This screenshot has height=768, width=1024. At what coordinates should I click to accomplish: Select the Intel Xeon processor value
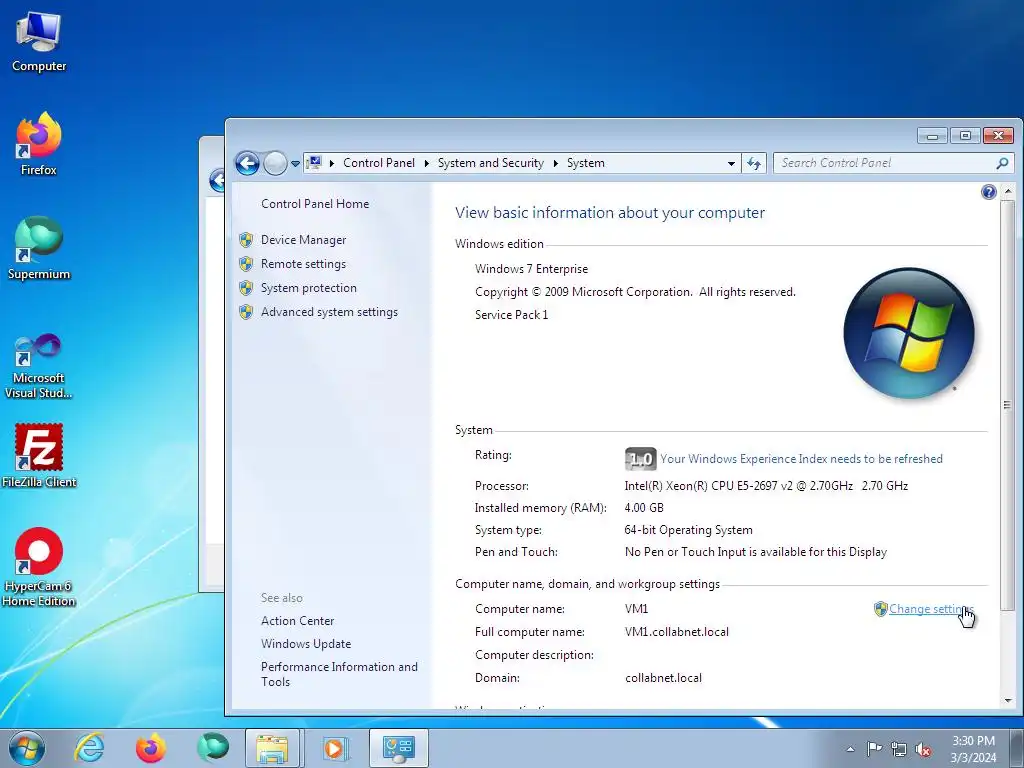(766, 486)
